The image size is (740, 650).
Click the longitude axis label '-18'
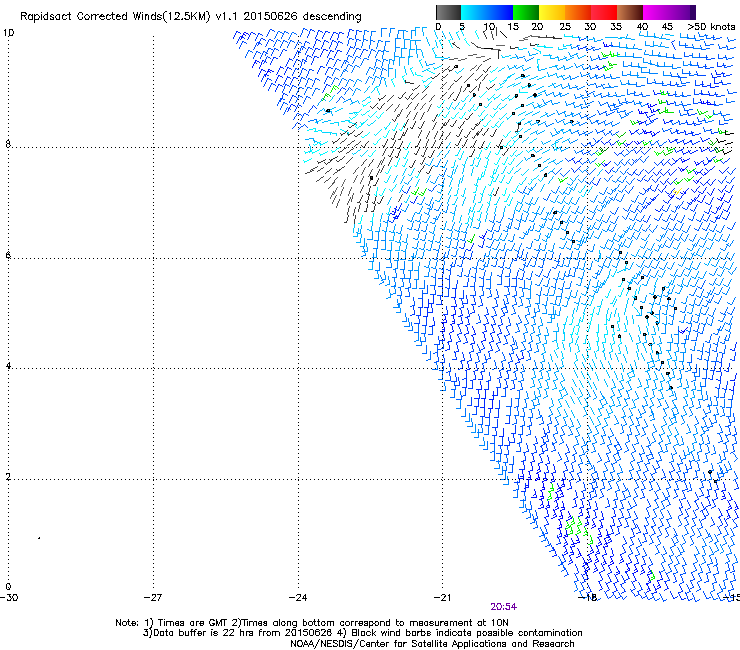tap(587, 598)
